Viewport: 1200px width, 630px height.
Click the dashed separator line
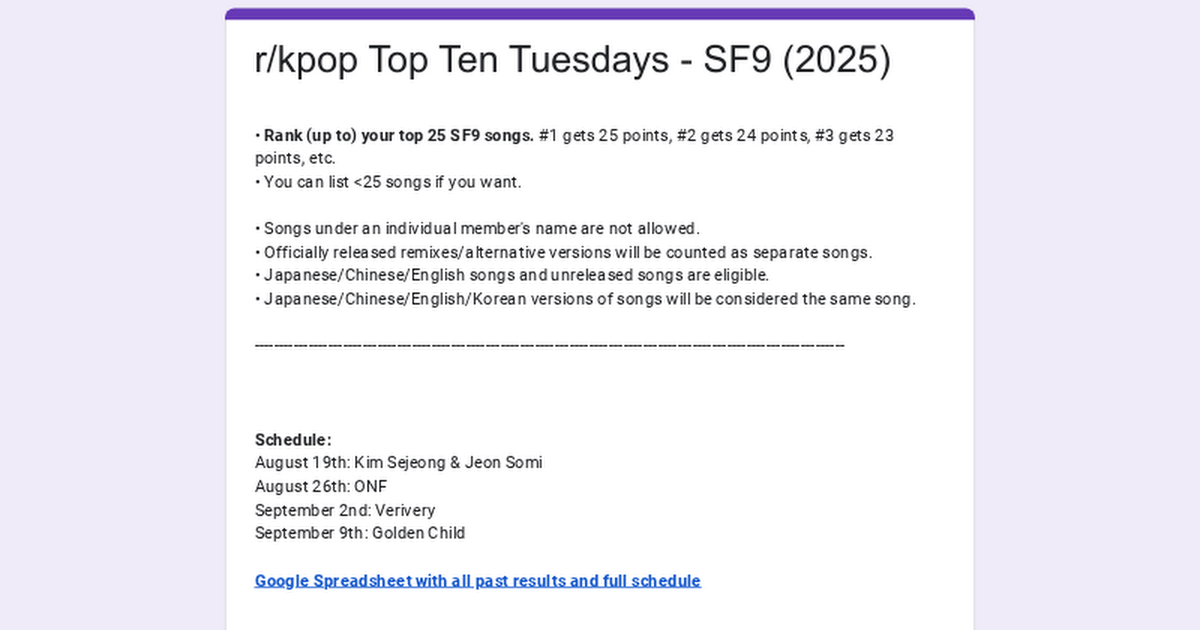(550, 345)
